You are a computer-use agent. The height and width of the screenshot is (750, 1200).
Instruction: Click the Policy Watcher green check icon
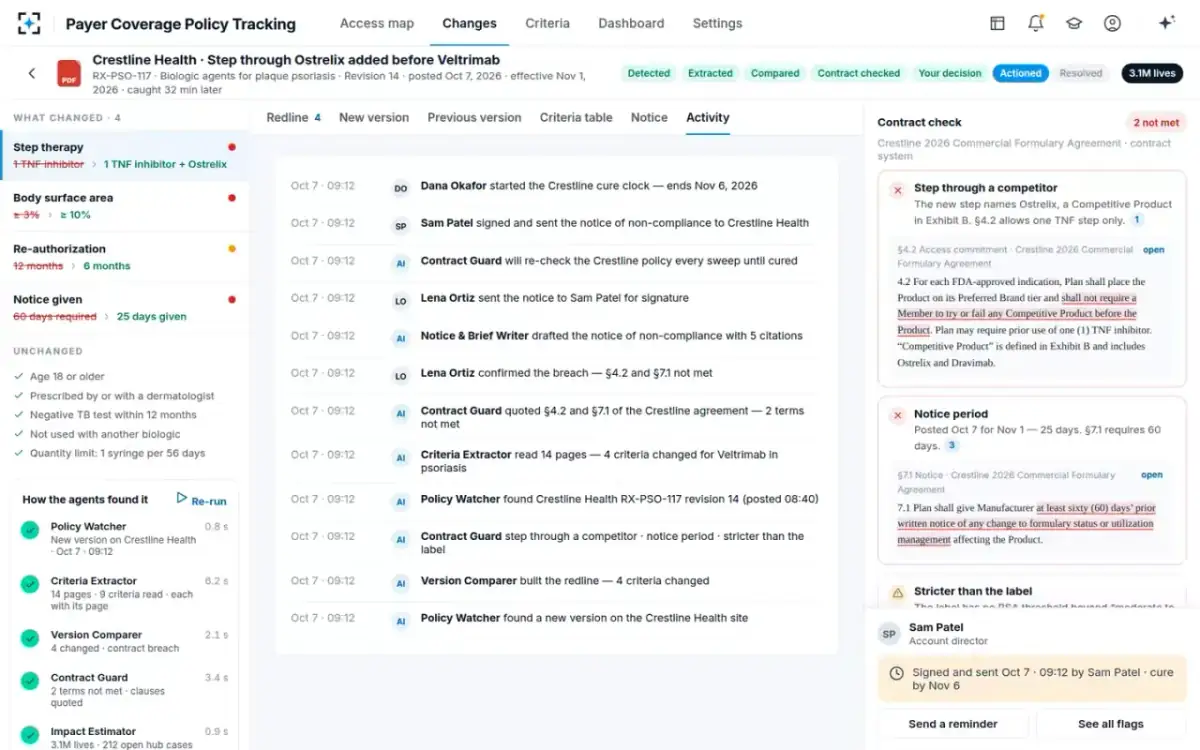[x=30, y=530]
